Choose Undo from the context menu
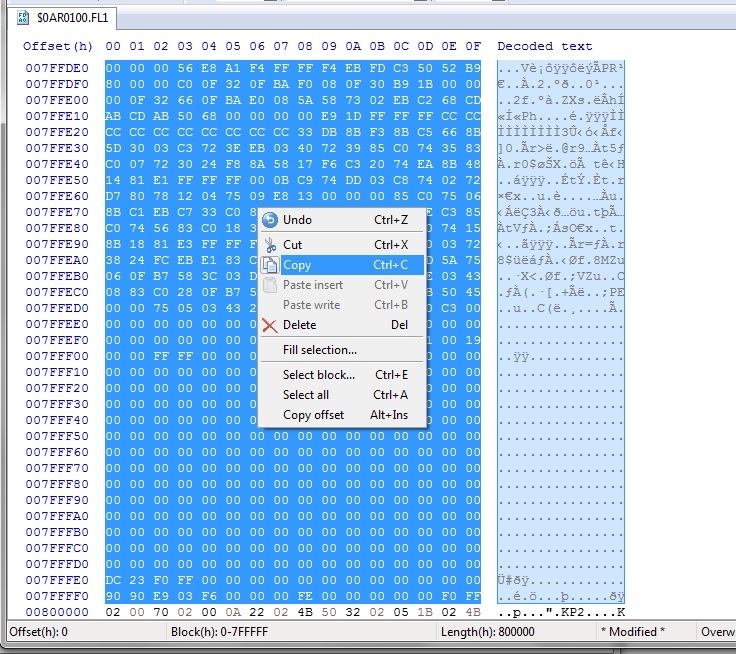 coord(343,220)
